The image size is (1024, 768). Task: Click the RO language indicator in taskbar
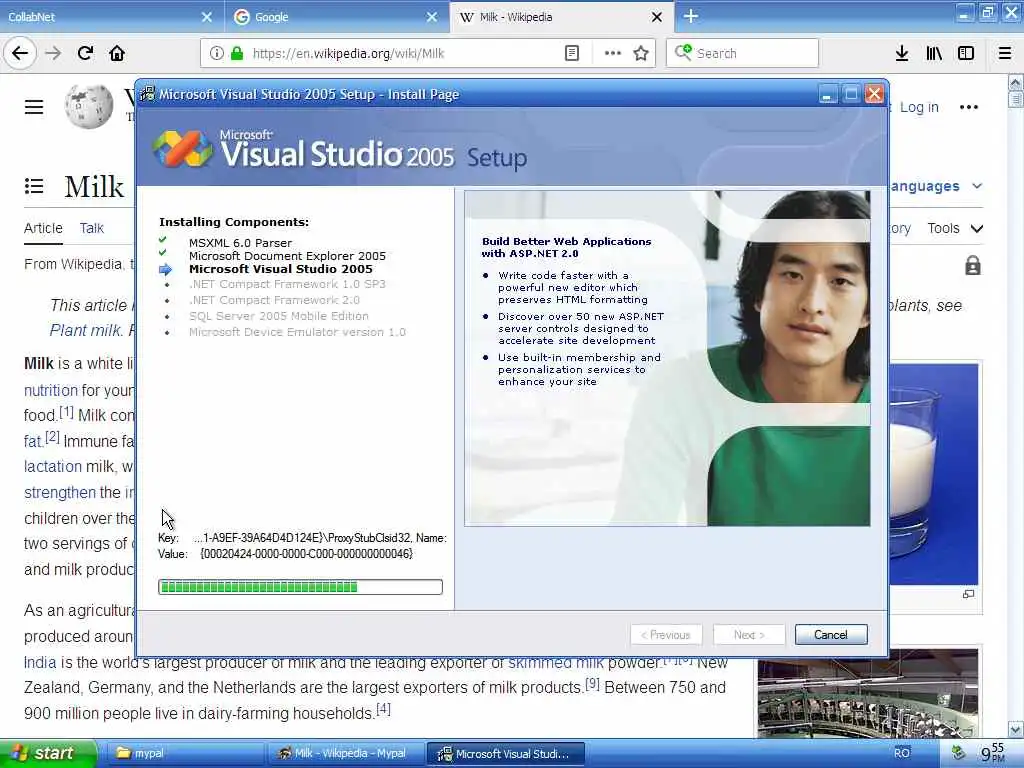click(x=901, y=753)
